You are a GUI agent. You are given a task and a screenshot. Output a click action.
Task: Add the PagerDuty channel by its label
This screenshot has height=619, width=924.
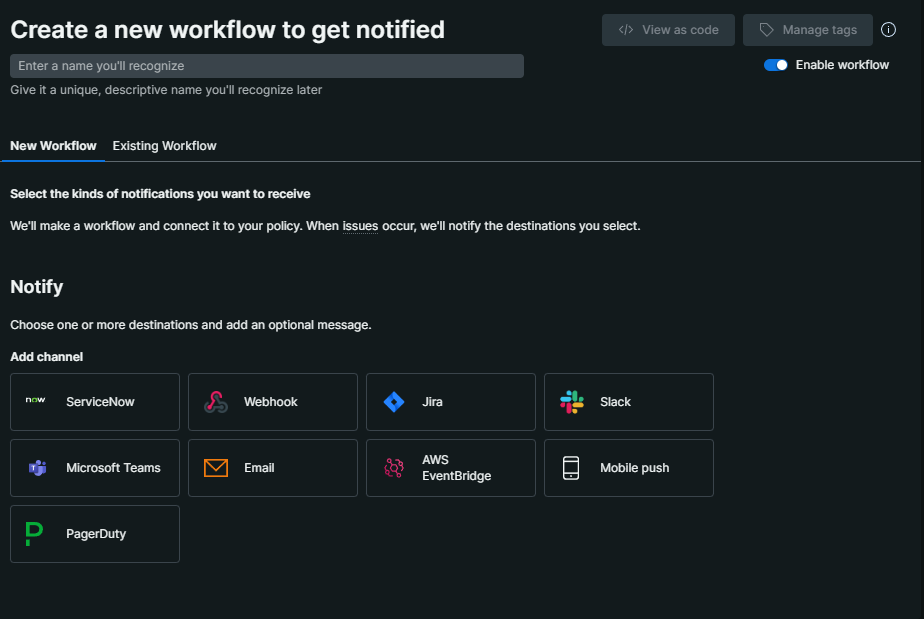tap(96, 534)
